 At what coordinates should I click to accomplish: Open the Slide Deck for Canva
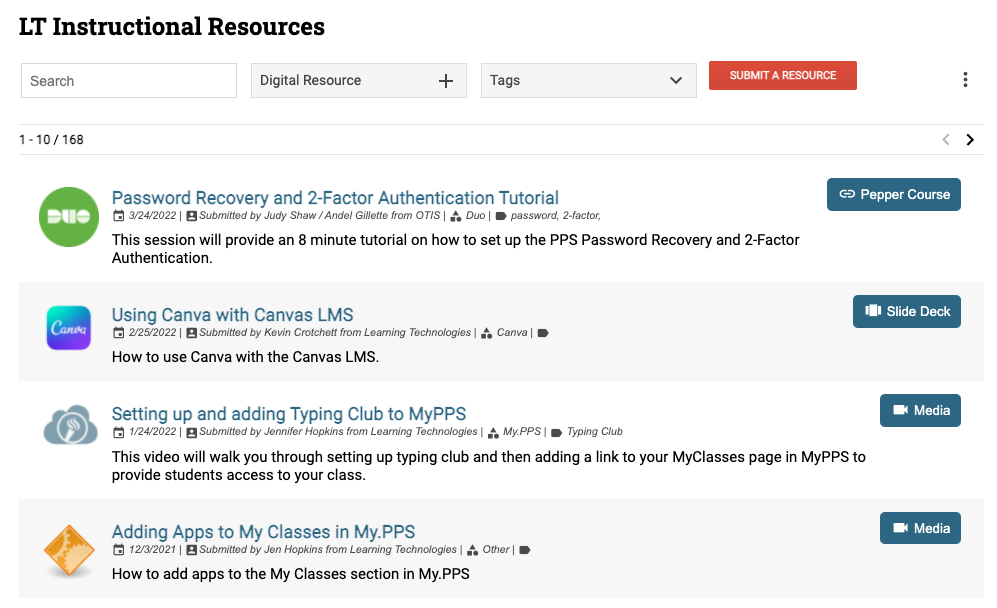906,311
